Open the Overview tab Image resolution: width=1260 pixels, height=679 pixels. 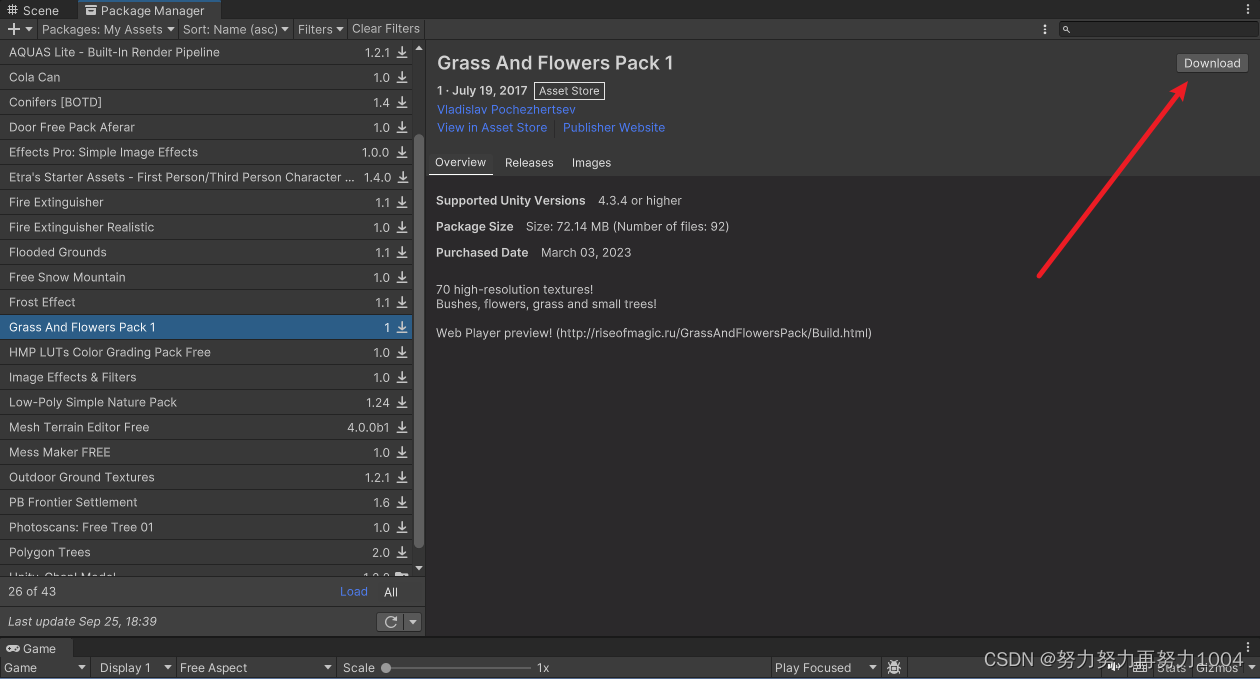tap(461, 162)
